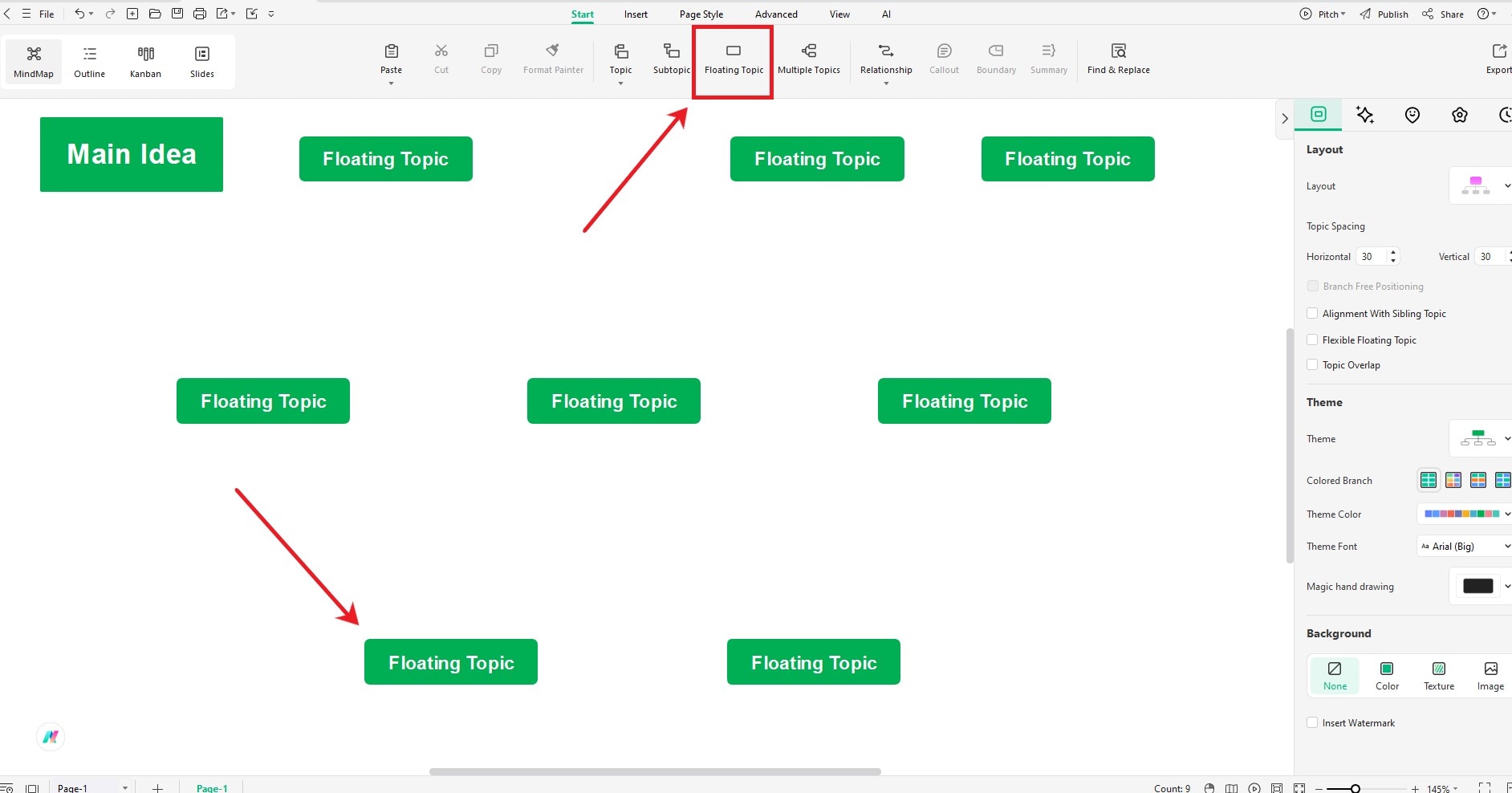Open the Layout style dropdown
The height and width of the screenshot is (793, 1512).
point(1481,185)
